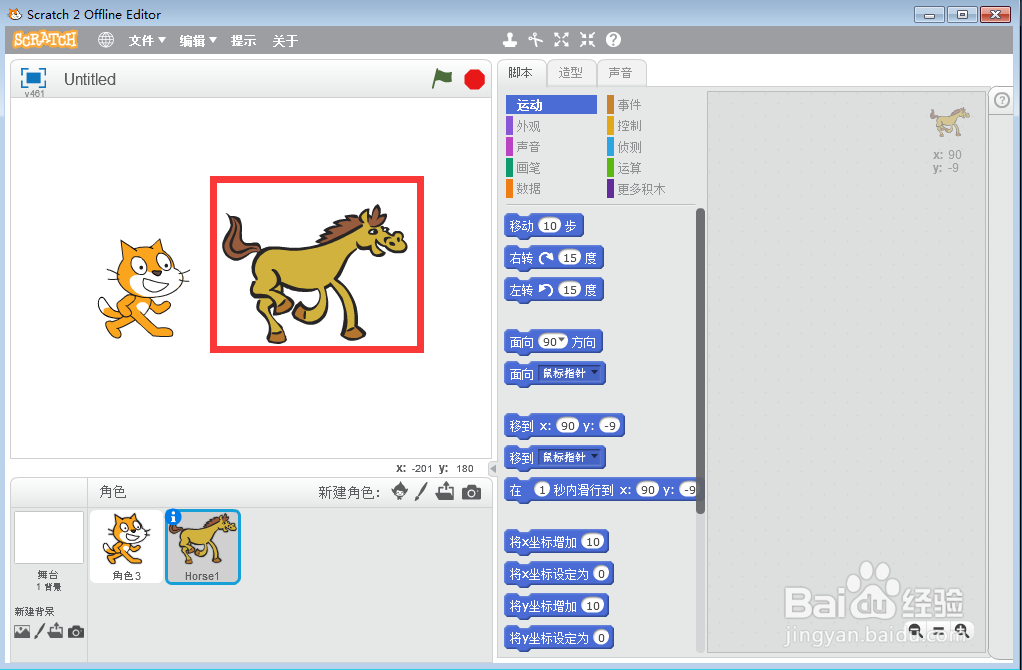
Task: Click value field in 将x坐标设定为 block
Action: [x=602, y=574]
